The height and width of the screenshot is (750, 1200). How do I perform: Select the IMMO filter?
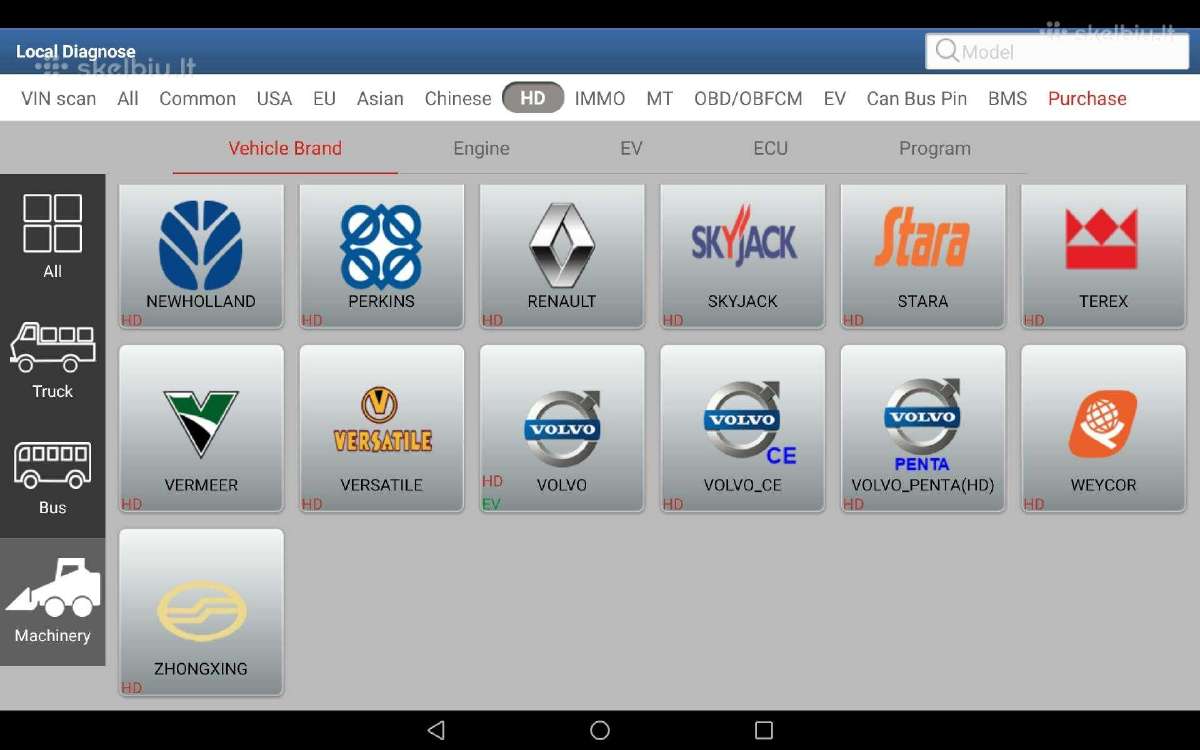600,98
